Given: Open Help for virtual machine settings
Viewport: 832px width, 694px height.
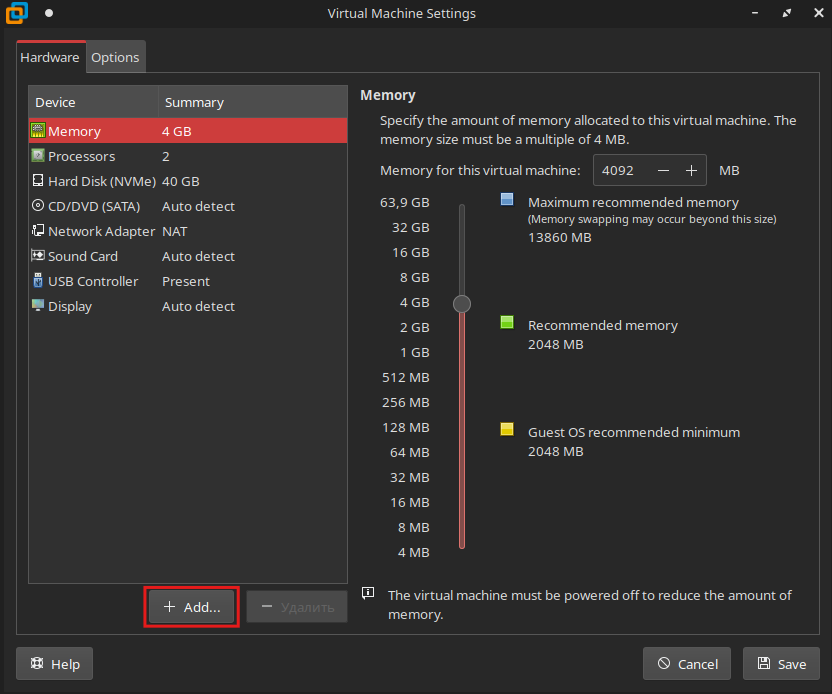Looking at the screenshot, I should [55, 664].
